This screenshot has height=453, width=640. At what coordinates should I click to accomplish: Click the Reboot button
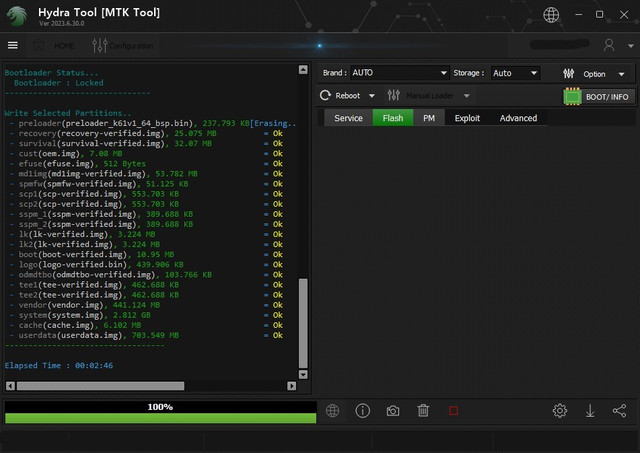(x=340, y=96)
